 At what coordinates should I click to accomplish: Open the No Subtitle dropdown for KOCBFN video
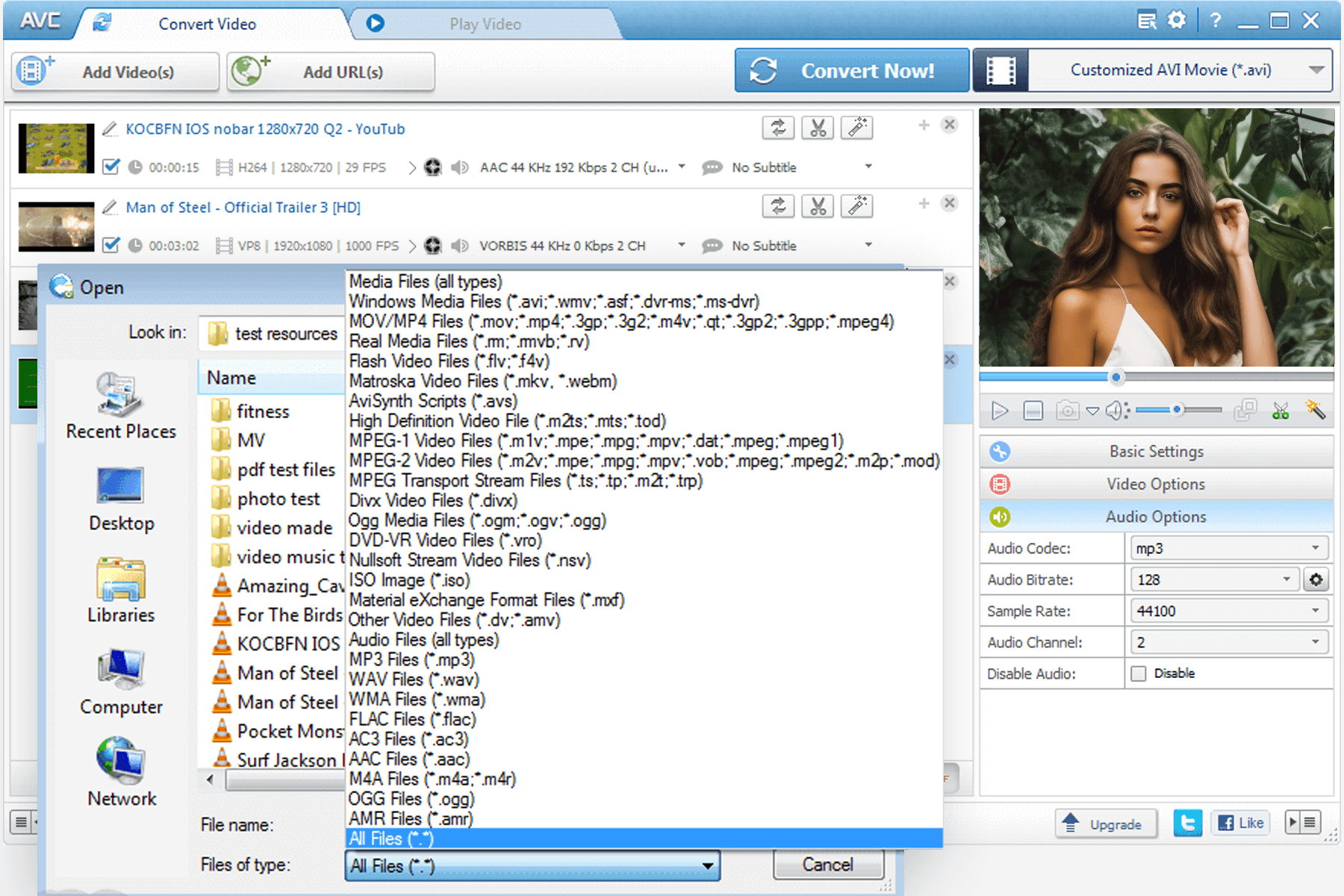point(868,167)
